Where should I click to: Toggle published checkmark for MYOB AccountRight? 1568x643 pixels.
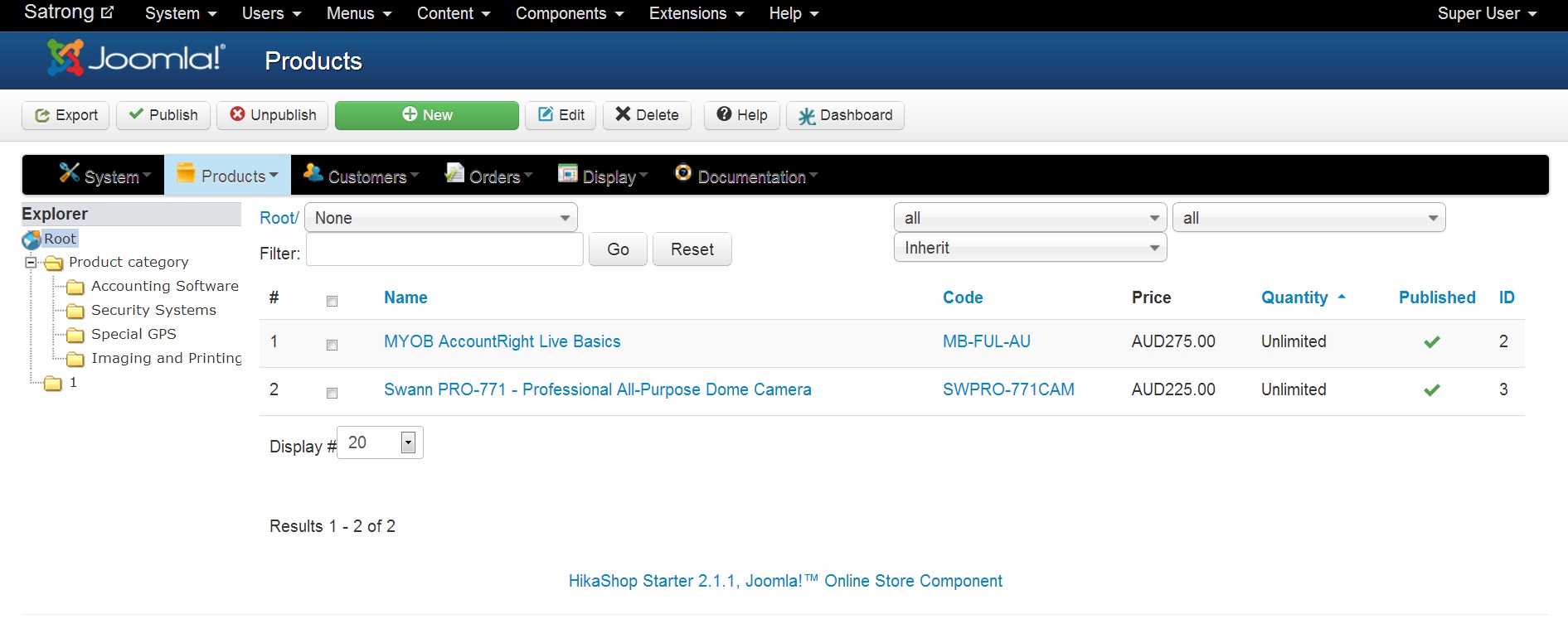pos(1431,342)
